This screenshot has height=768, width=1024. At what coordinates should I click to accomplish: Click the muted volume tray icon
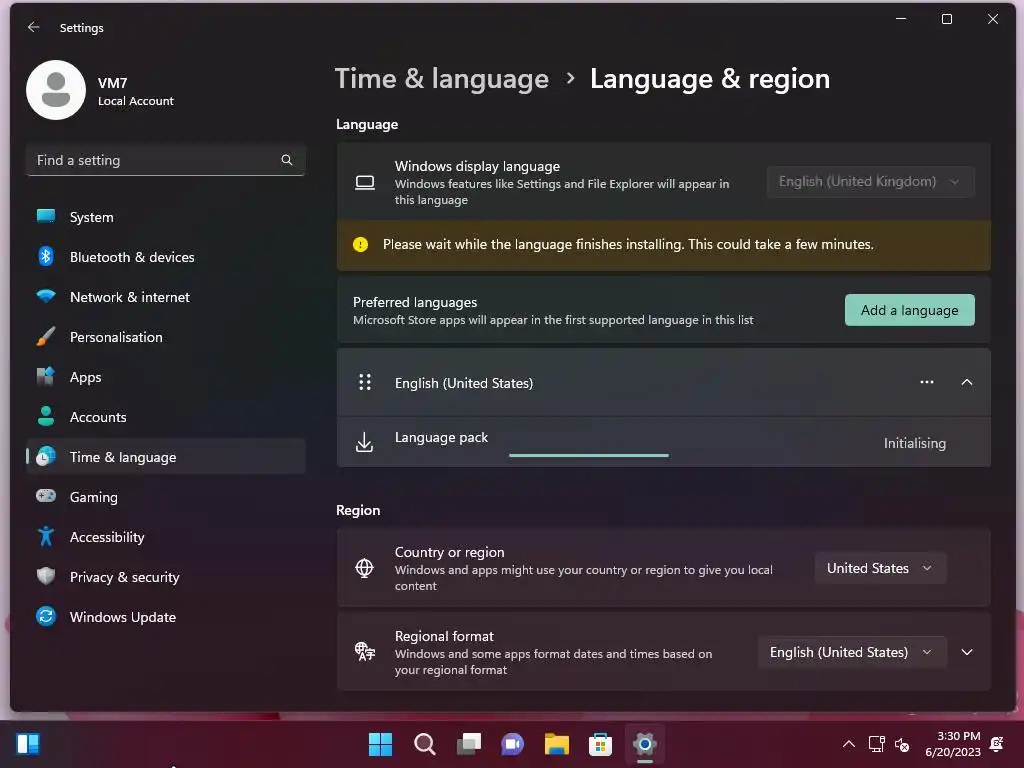click(x=902, y=744)
